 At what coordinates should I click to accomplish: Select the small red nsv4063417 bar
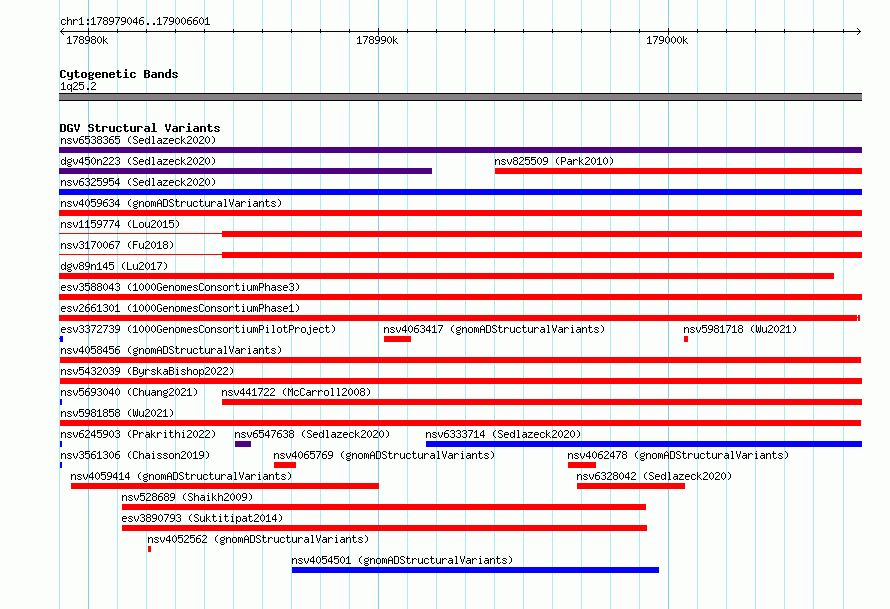[397, 339]
